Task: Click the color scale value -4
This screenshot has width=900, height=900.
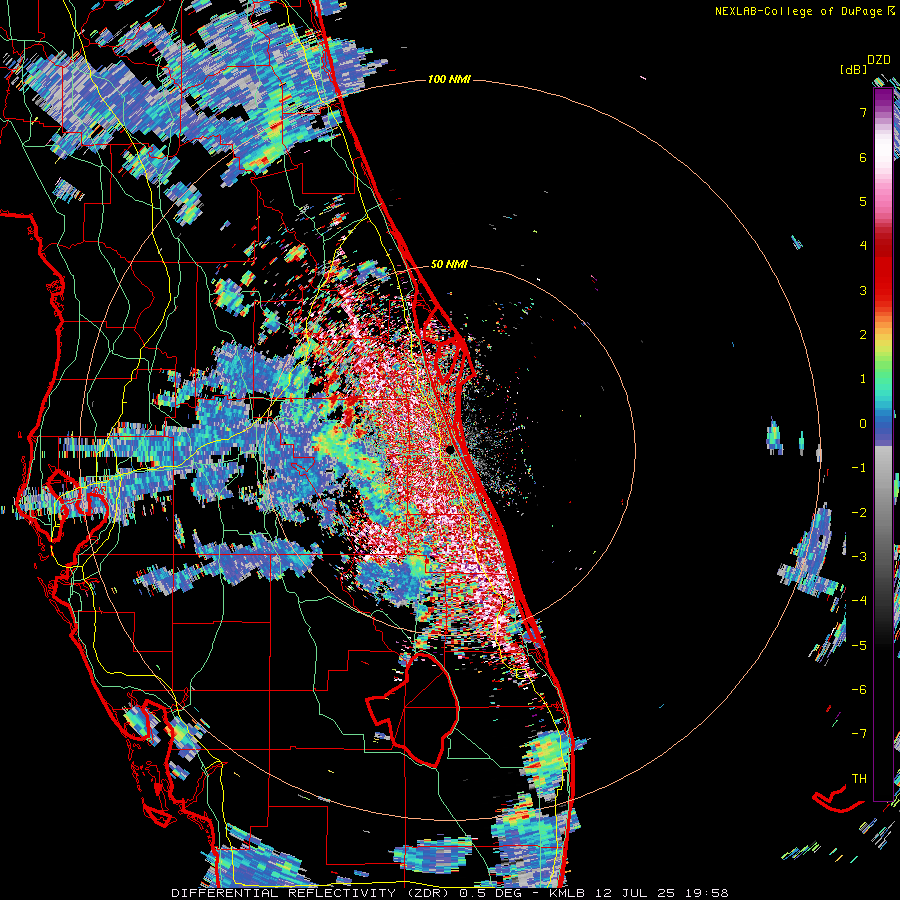Action: point(859,601)
